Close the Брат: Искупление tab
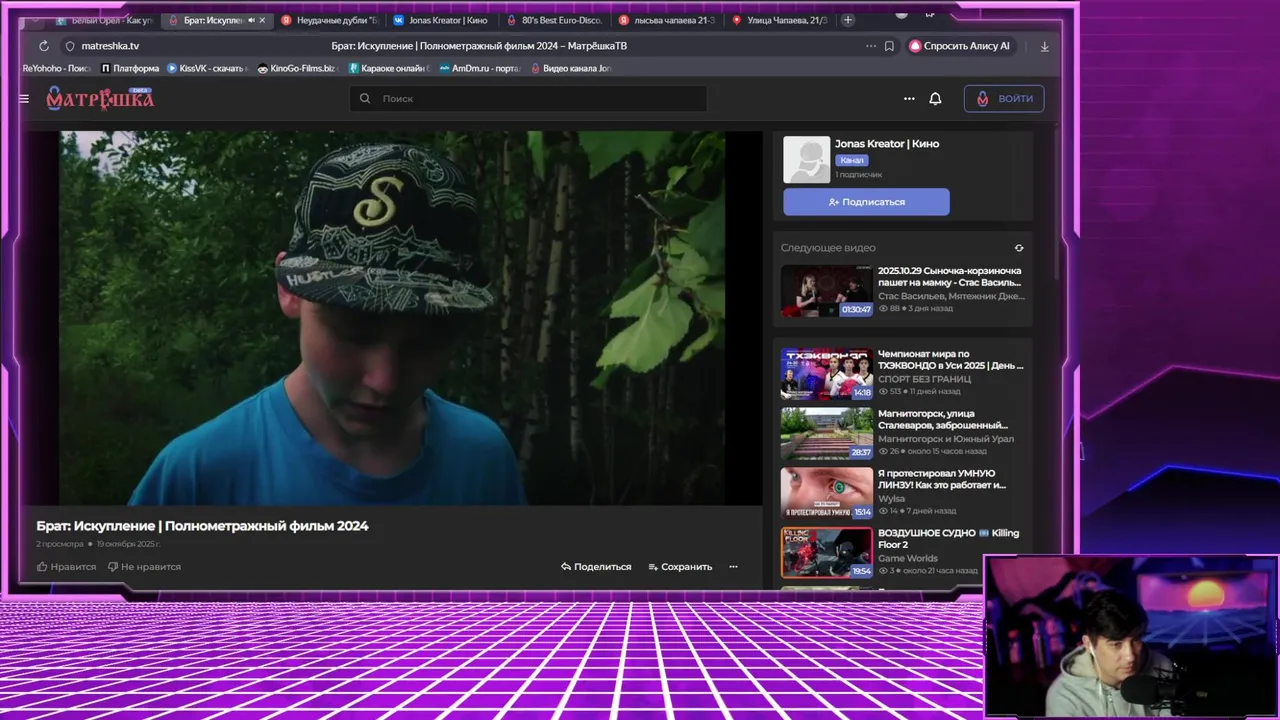Viewport: 1280px width, 720px height. tap(262, 20)
